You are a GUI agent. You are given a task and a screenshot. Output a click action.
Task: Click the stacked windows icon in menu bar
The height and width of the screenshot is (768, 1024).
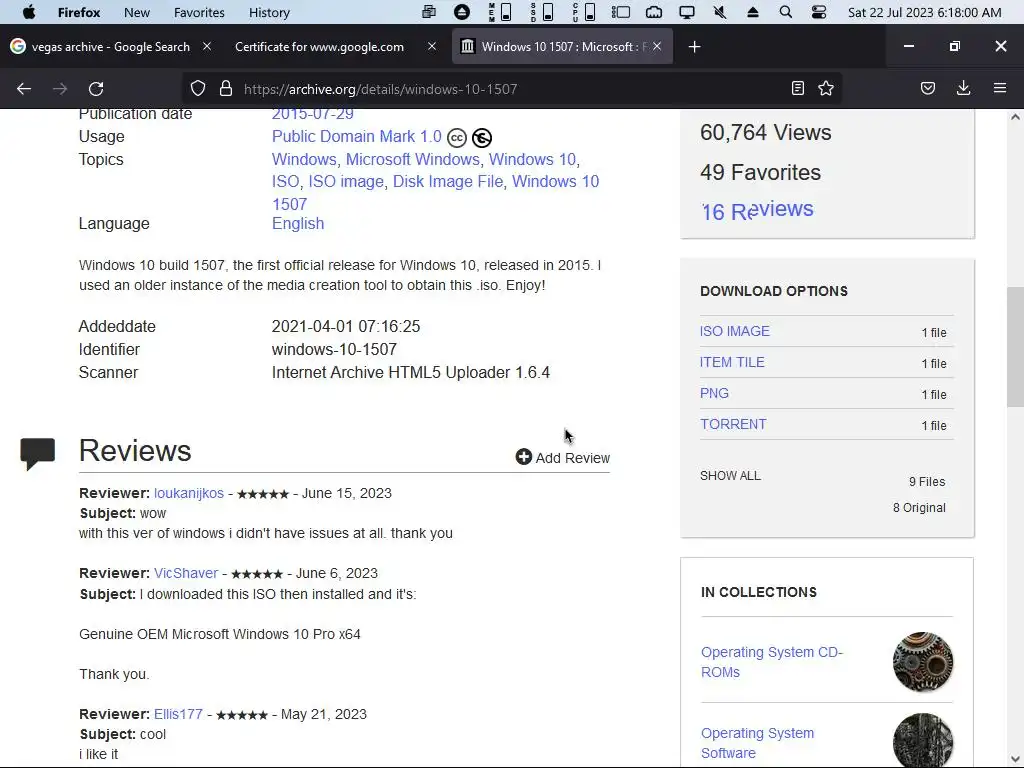pyautogui.click(x=429, y=12)
